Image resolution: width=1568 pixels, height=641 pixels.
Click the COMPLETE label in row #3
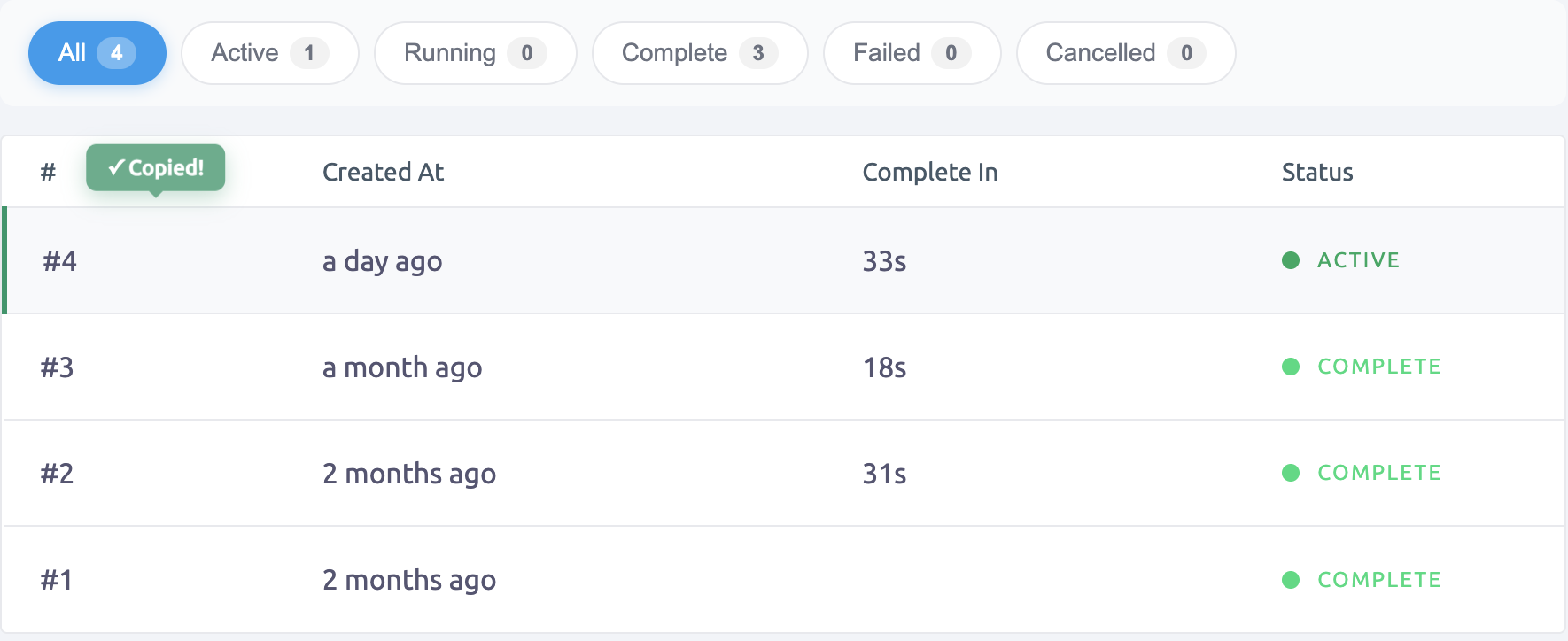click(1378, 367)
